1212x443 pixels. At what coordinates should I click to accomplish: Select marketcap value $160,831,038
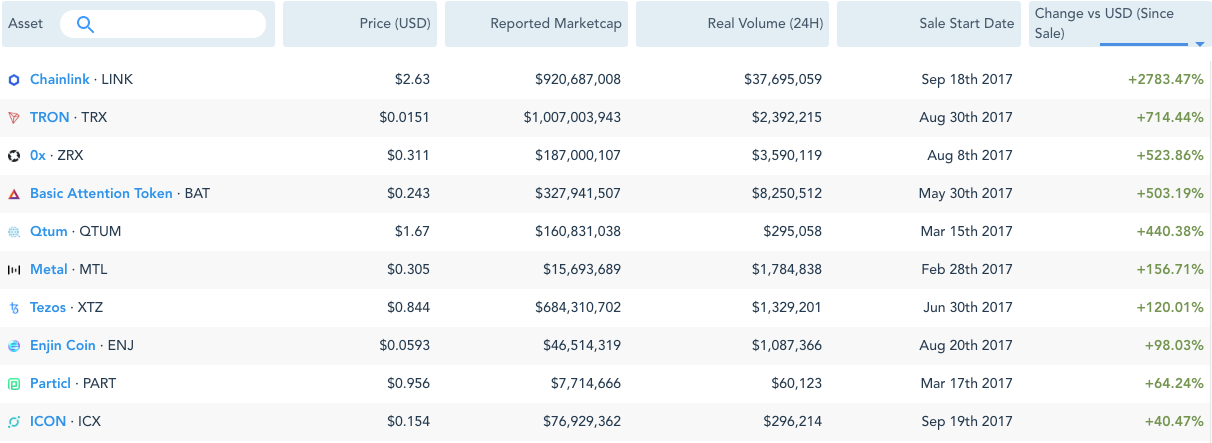tap(578, 232)
